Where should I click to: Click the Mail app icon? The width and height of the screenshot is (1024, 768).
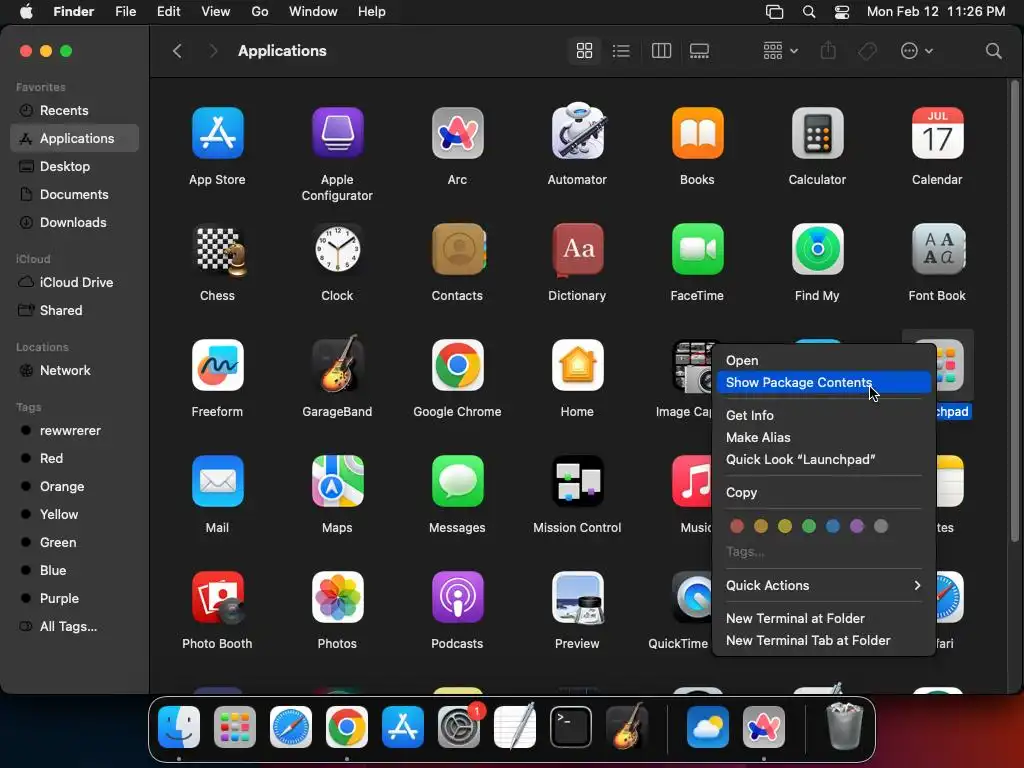tap(217, 481)
